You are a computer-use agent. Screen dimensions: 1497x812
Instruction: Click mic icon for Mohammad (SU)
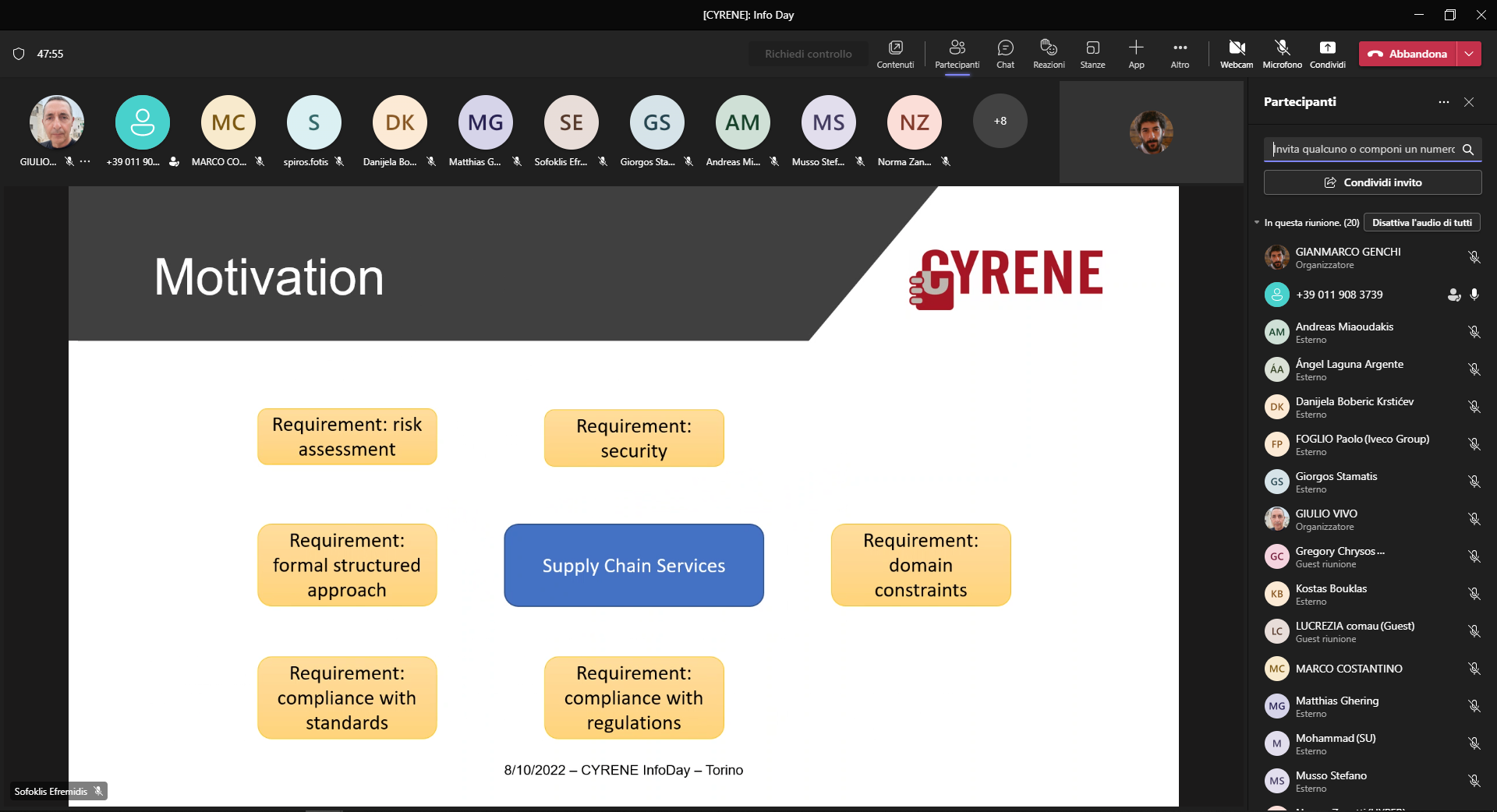(x=1474, y=743)
